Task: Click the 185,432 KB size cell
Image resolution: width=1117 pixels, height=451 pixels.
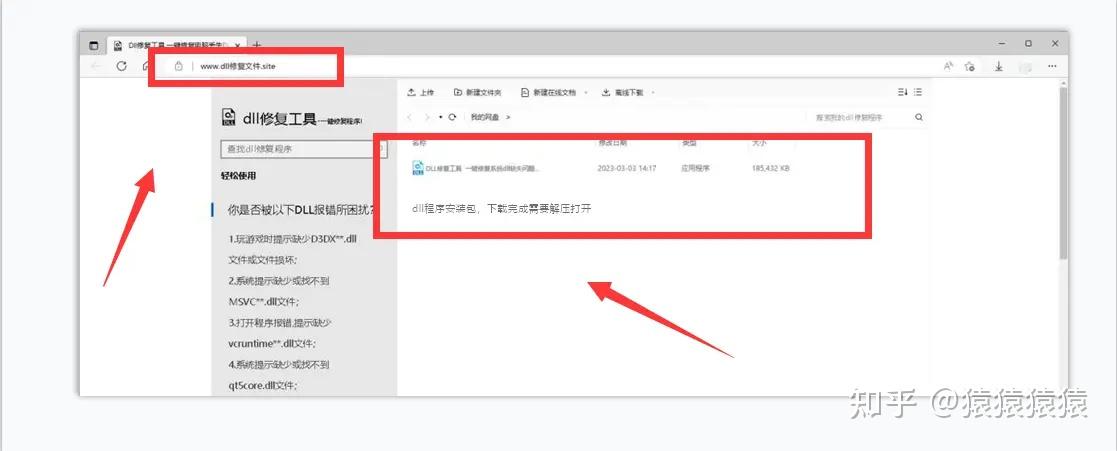Action: [x=771, y=169]
